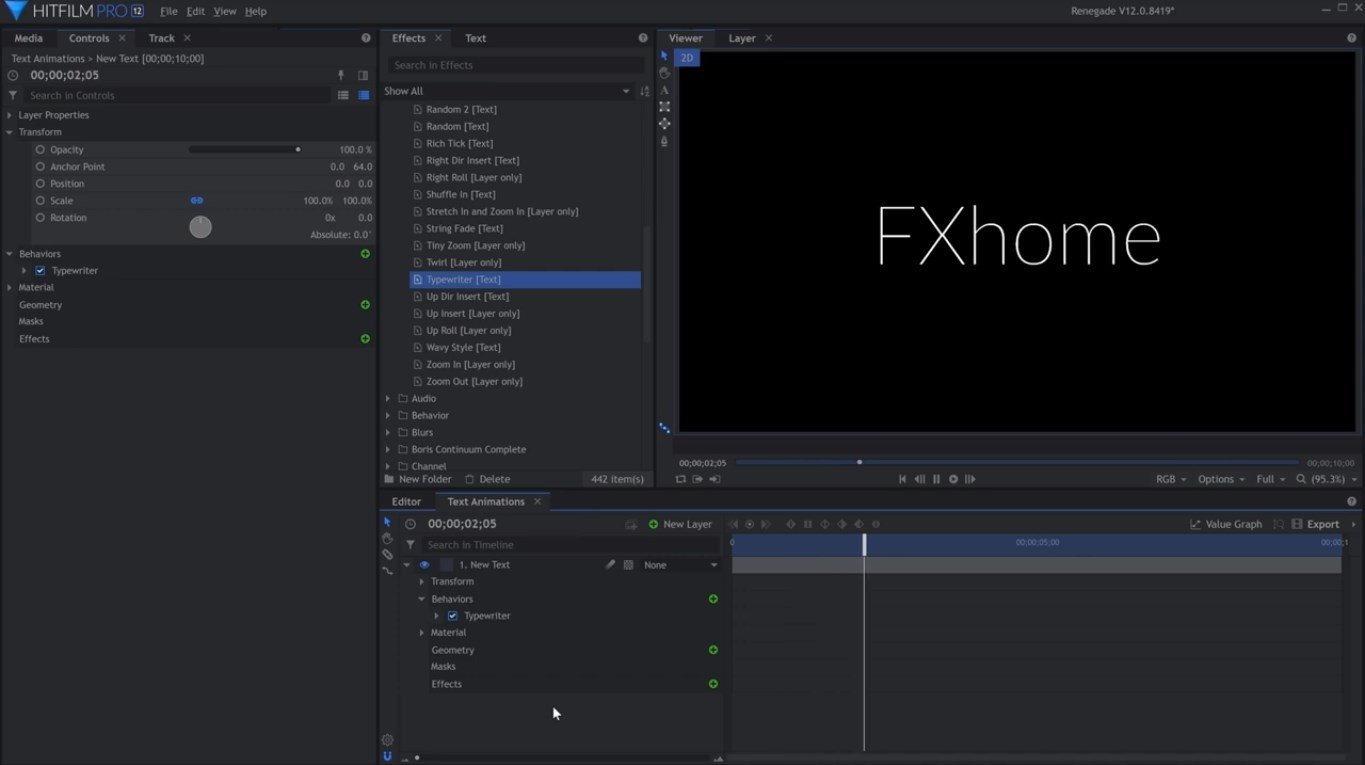Image resolution: width=1365 pixels, height=765 pixels.
Task: Enable keyframing for Position
Action: coord(40,184)
